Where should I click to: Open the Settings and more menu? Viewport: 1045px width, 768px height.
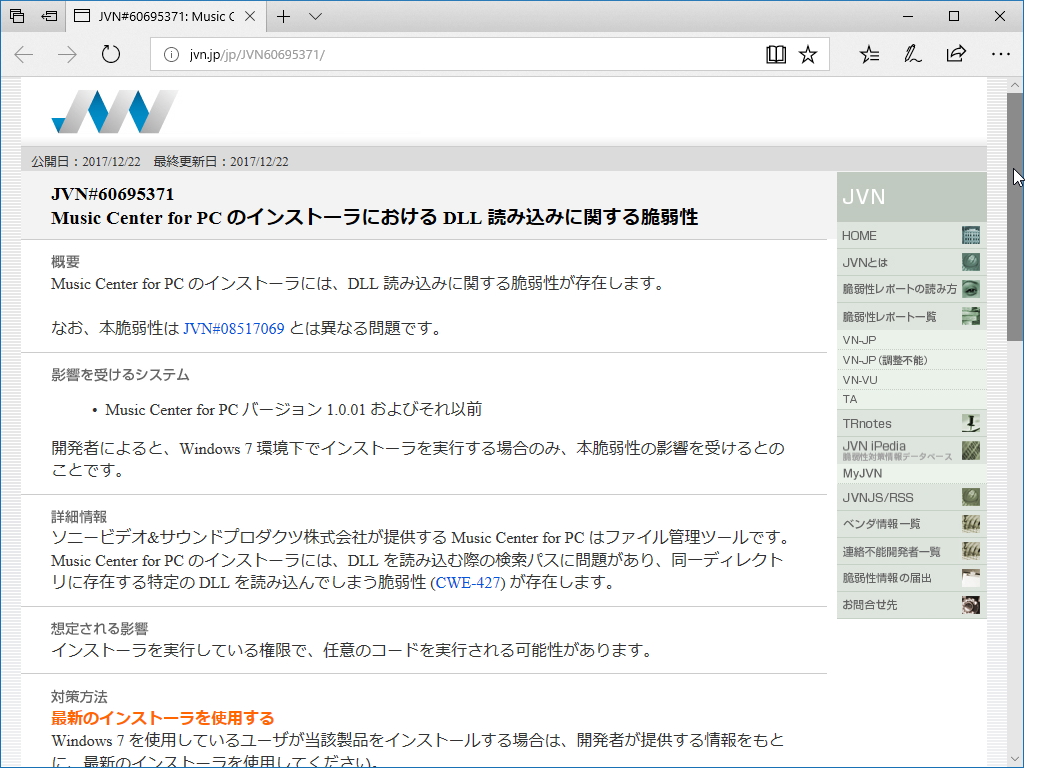[1001, 54]
